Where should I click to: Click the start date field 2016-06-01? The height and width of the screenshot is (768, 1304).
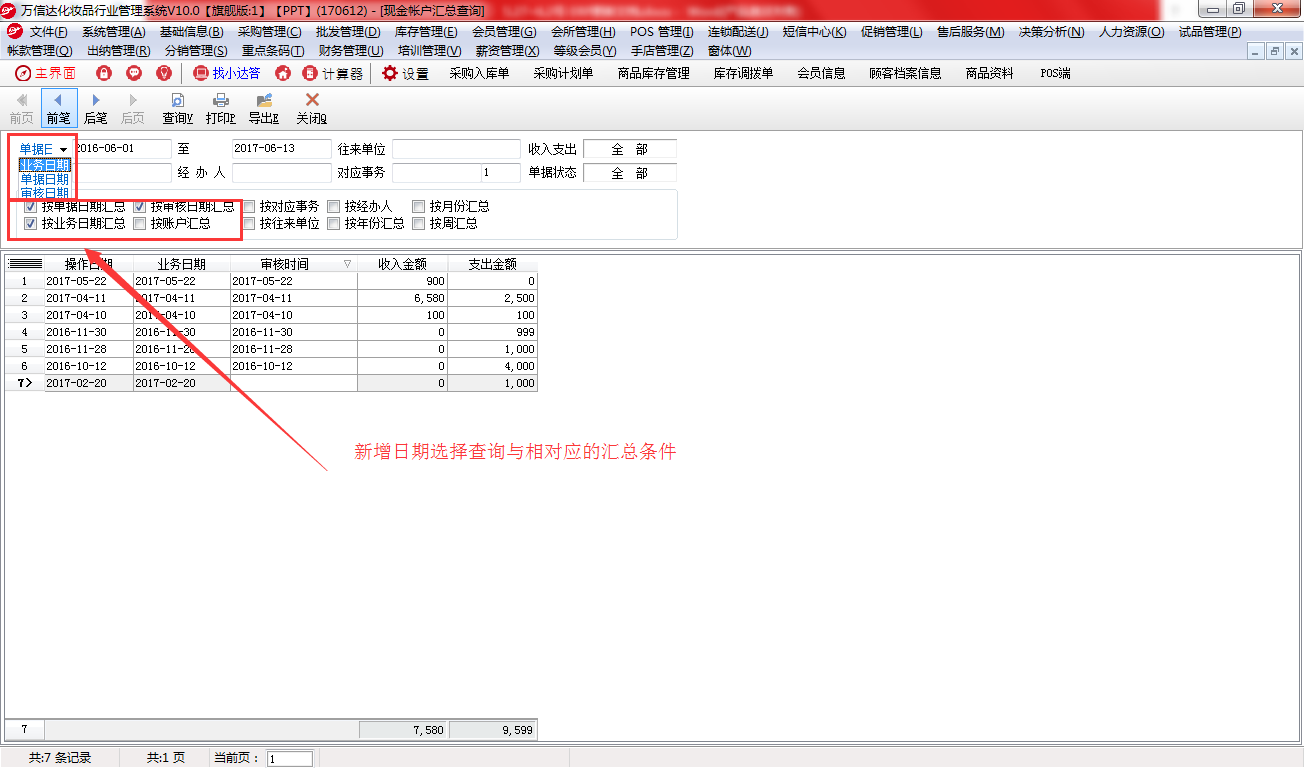coord(123,149)
